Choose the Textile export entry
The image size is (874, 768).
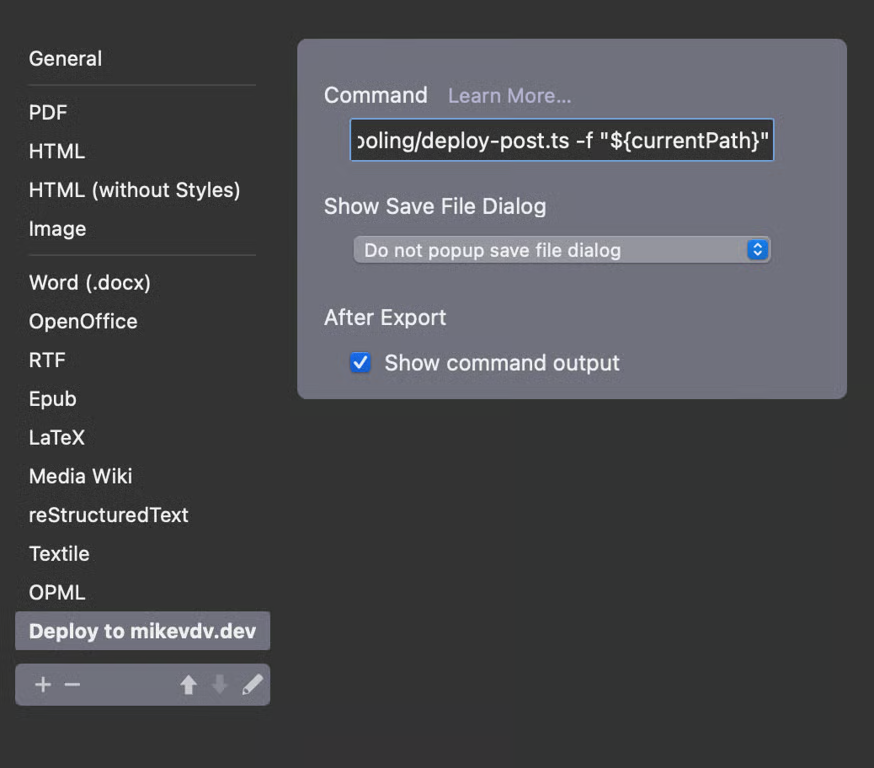coord(59,553)
